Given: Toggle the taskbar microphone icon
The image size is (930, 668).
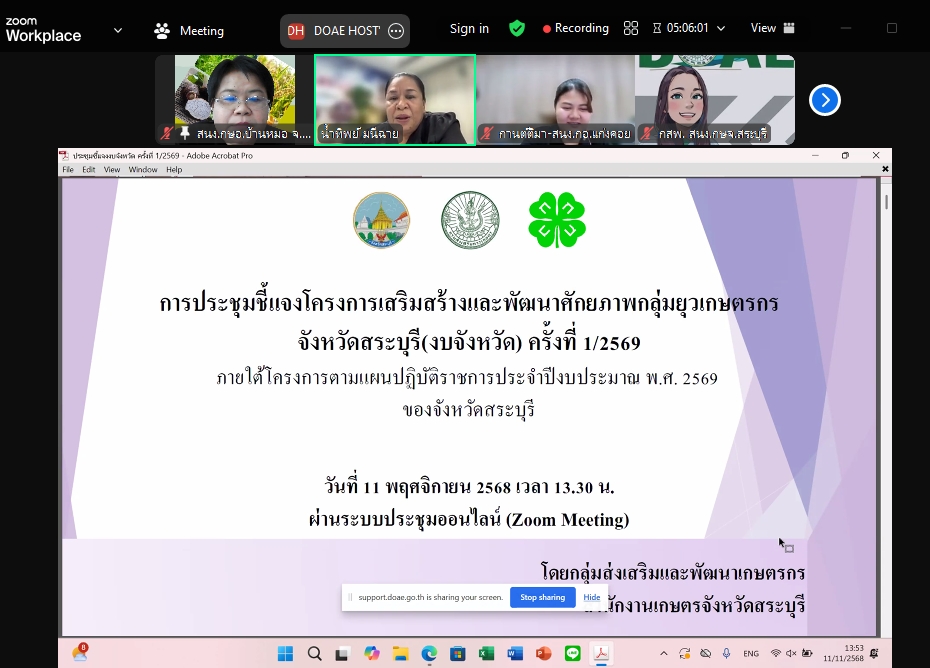Looking at the screenshot, I should click(x=726, y=653).
